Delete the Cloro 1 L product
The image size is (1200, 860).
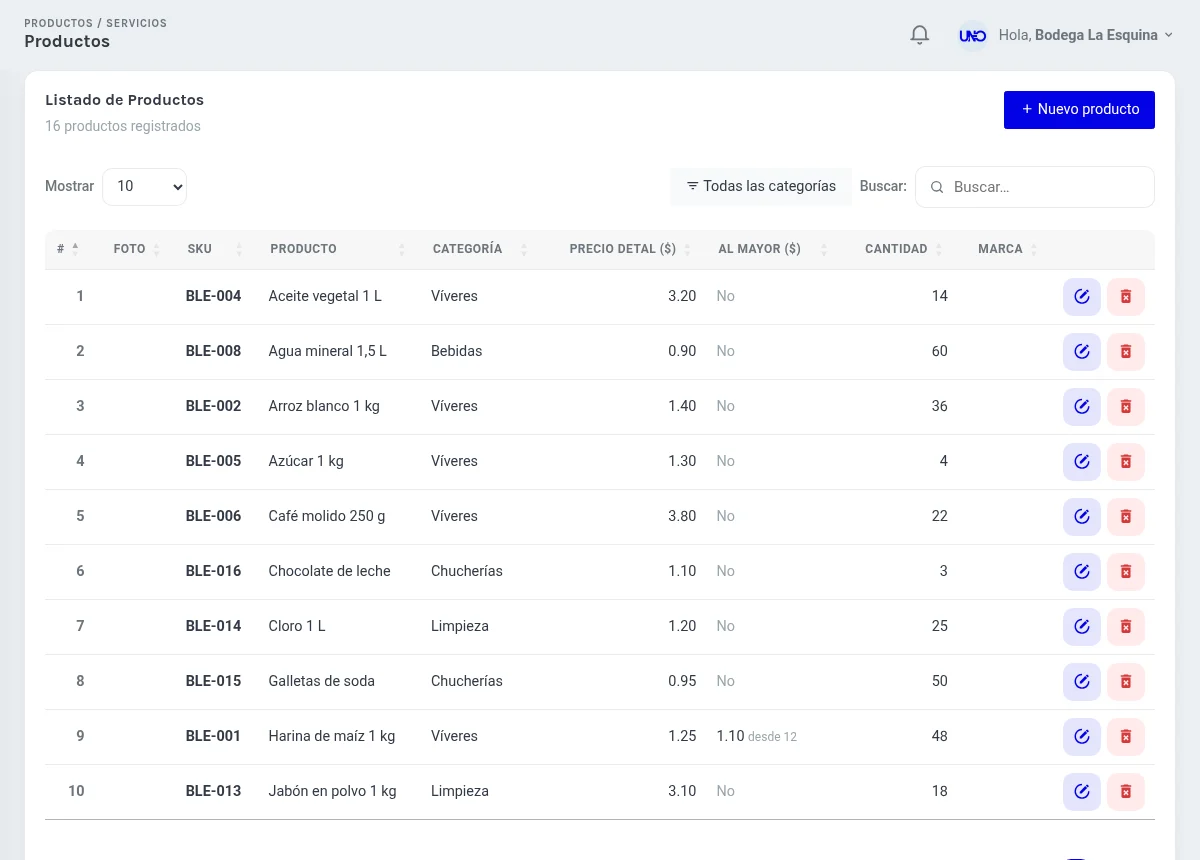[x=1126, y=627]
